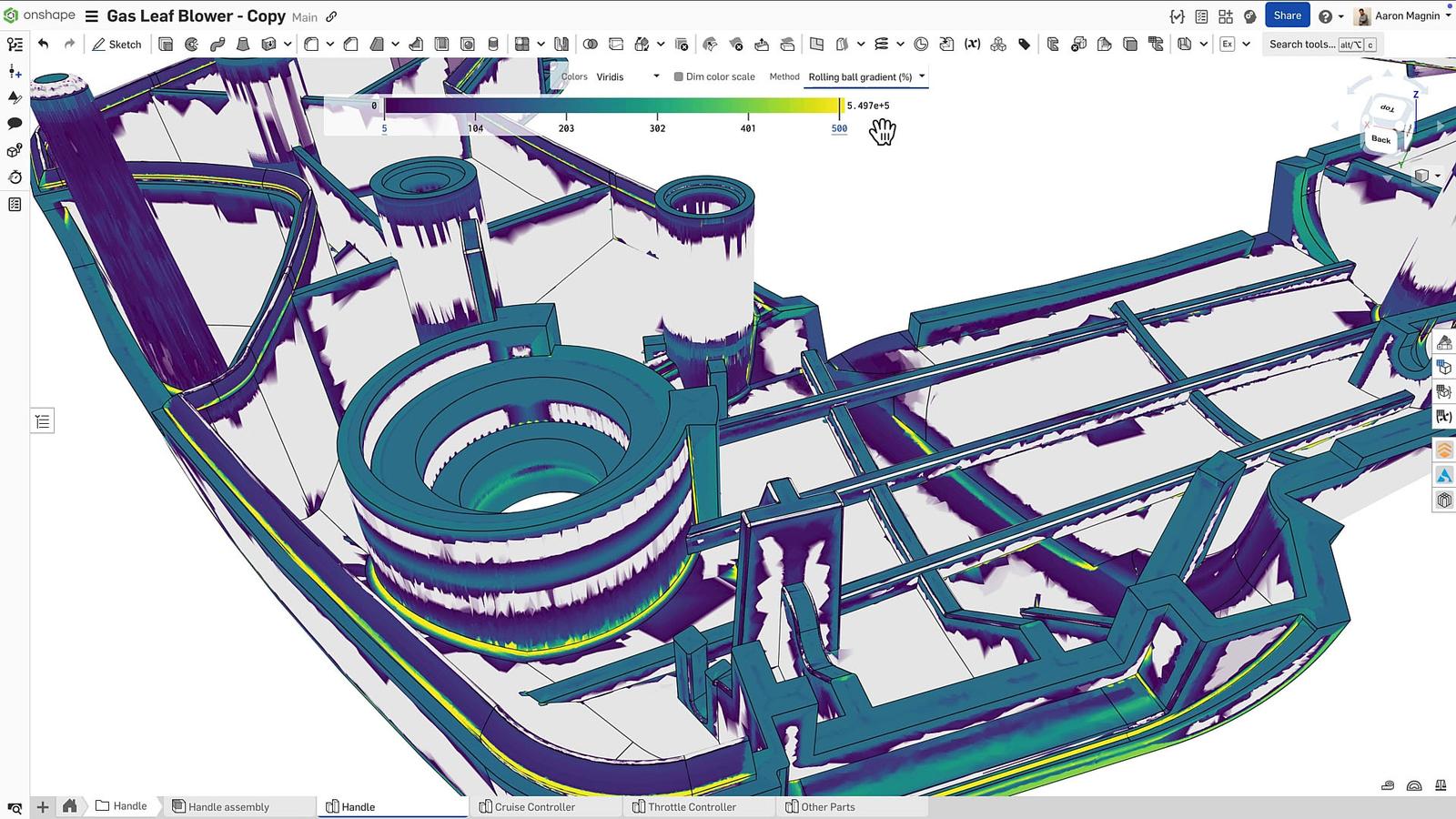Open the Shell tool
This screenshot has height=819, width=1456.
[441, 44]
